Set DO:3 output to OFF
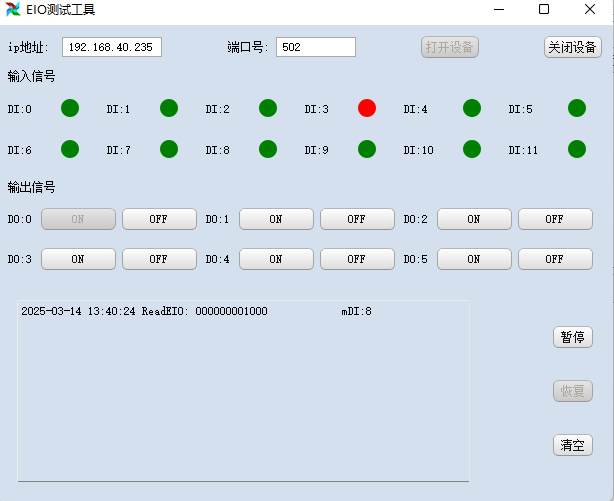 [159, 259]
